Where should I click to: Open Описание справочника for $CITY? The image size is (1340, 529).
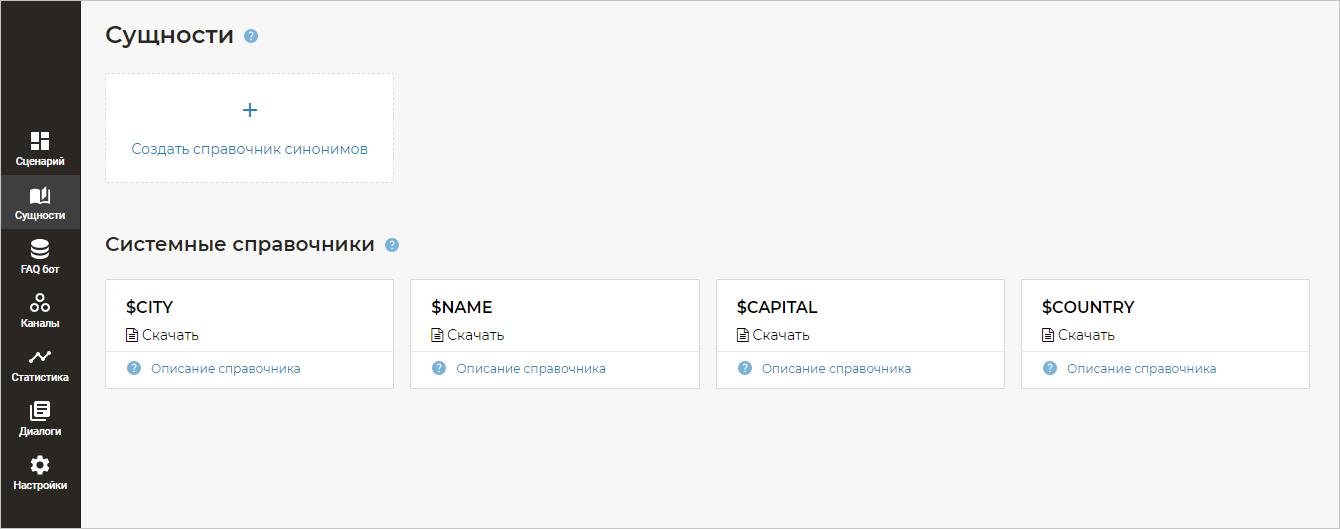(x=225, y=369)
